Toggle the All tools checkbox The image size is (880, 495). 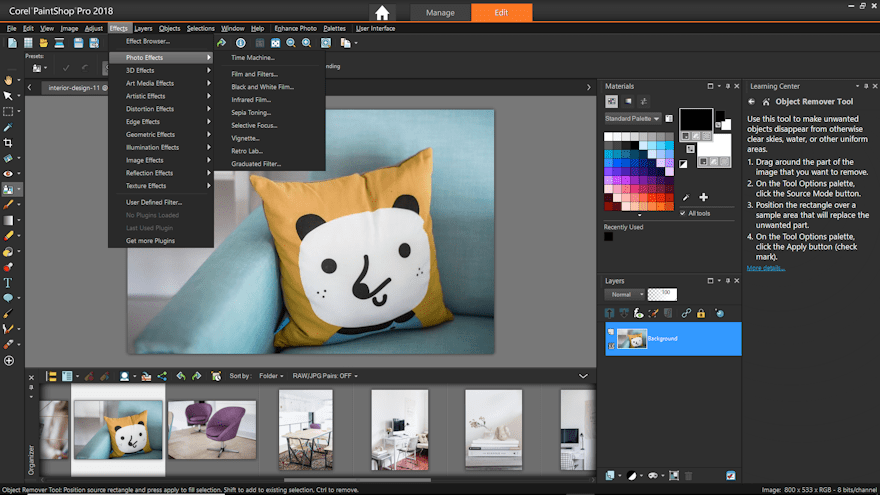pos(683,213)
